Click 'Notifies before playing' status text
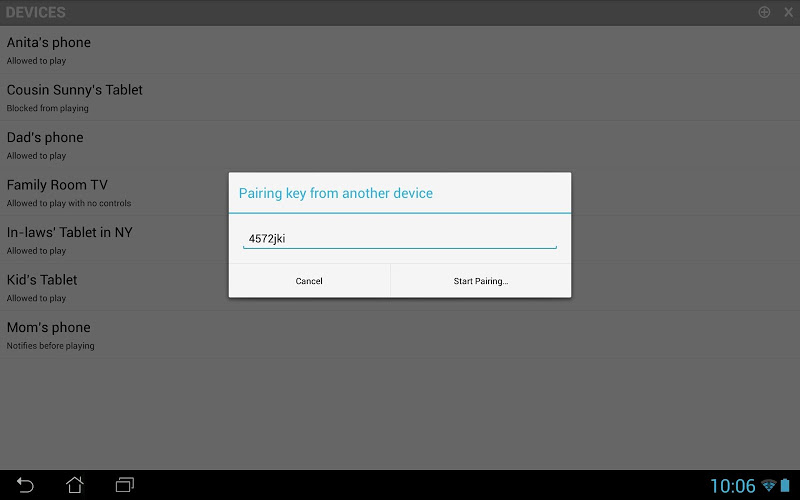800x500 pixels. (51, 346)
